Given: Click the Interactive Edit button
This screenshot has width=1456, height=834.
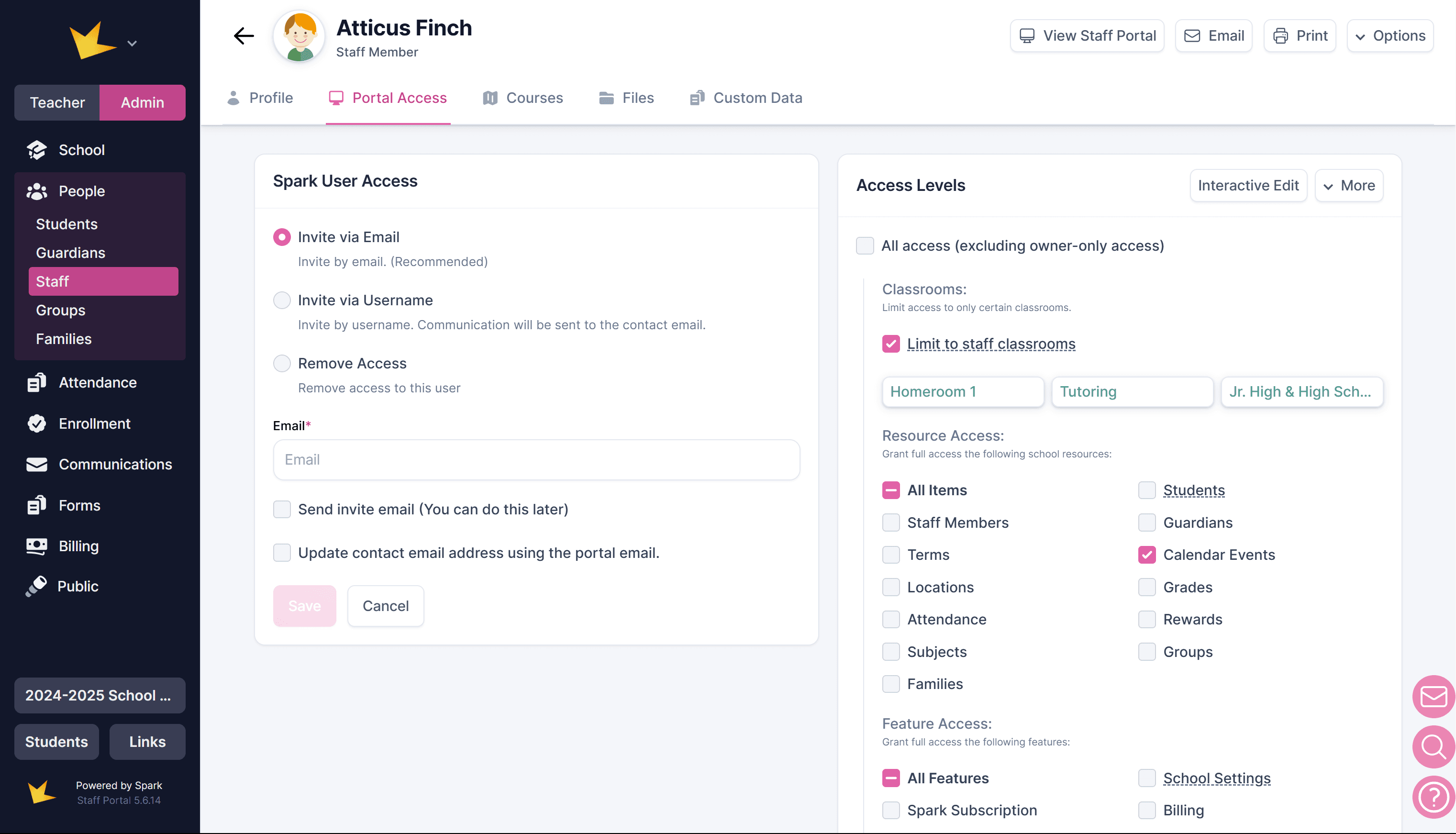Looking at the screenshot, I should pyautogui.click(x=1248, y=186).
